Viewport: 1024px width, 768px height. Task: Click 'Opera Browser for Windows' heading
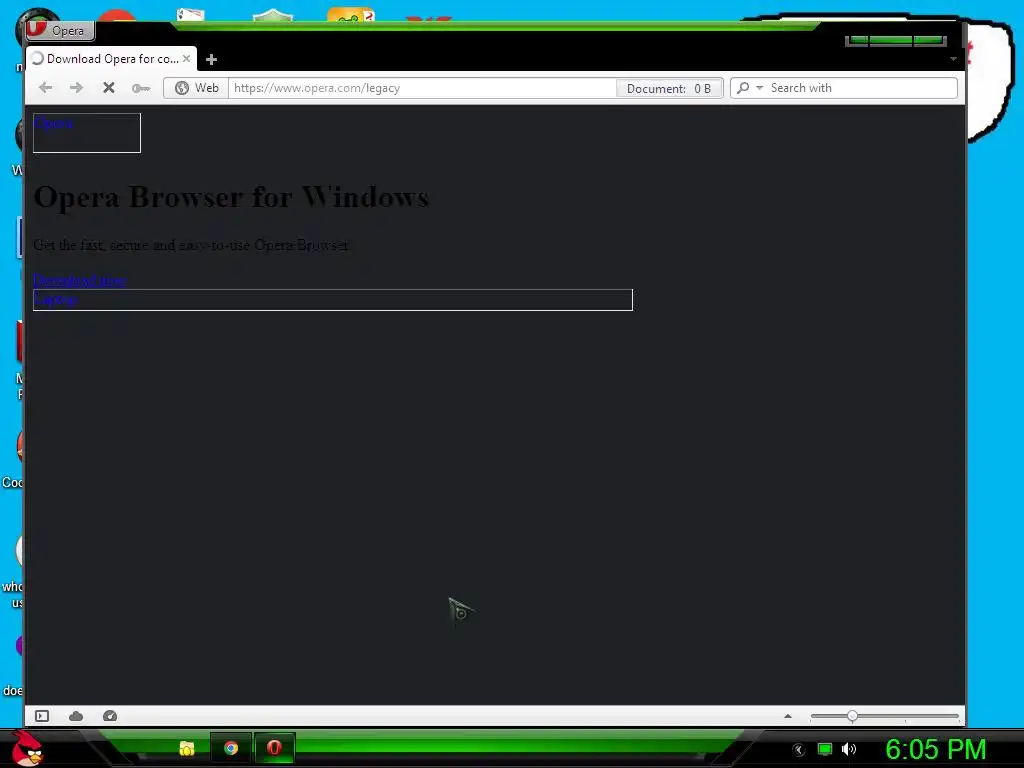coord(231,197)
